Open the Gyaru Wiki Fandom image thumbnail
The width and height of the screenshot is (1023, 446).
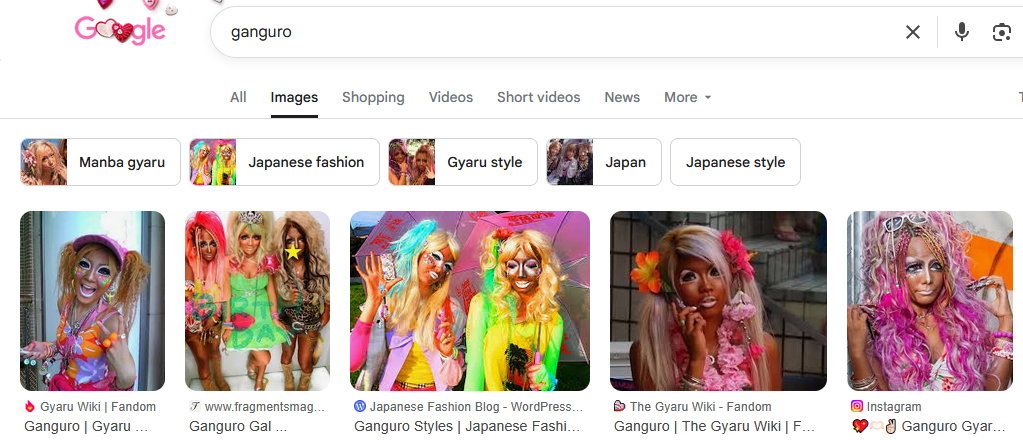point(93,301)
